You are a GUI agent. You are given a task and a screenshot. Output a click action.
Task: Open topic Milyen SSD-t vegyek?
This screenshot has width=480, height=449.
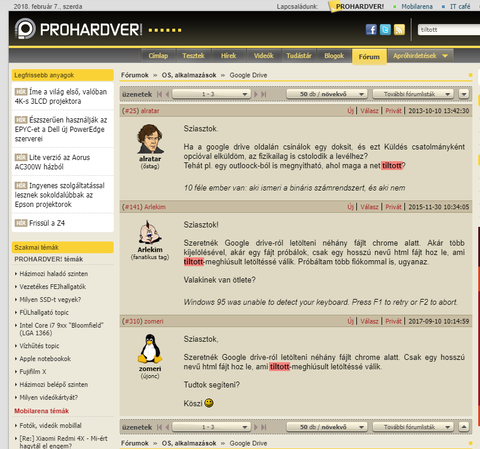50,299
